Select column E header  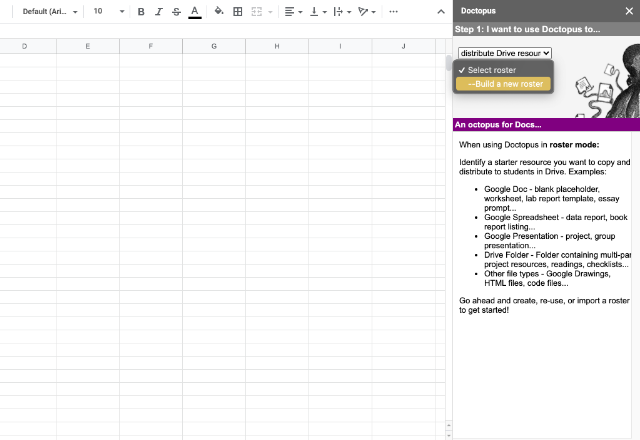[x=88, y=47]
